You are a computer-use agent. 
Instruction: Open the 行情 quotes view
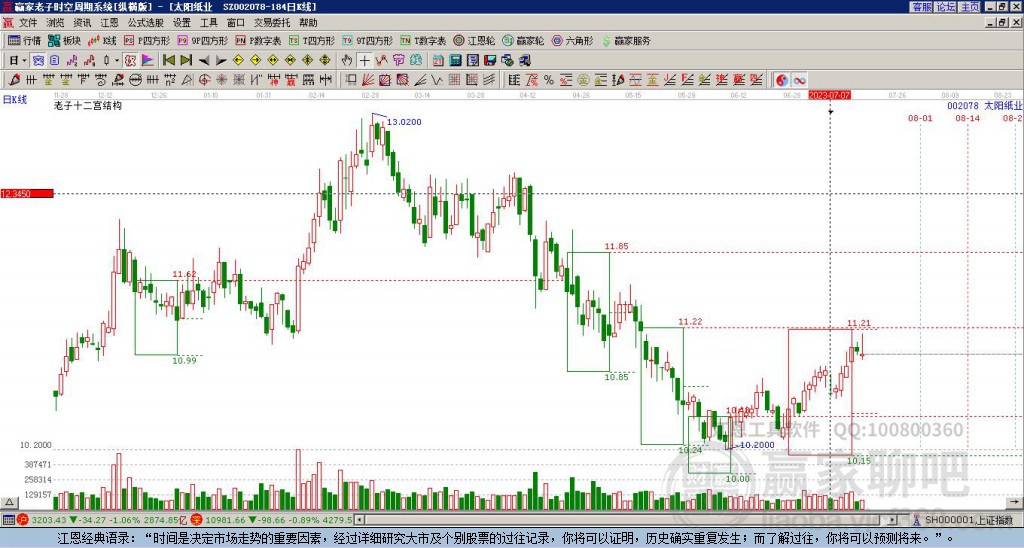tap(25, 41)
